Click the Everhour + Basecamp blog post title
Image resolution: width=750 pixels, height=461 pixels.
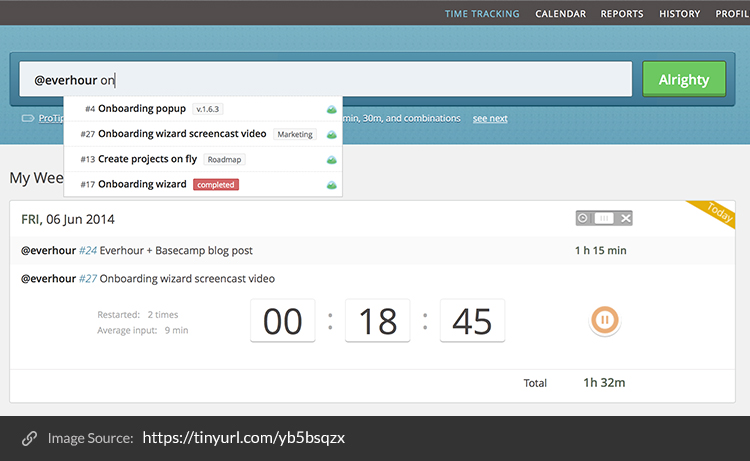point(176,251)
